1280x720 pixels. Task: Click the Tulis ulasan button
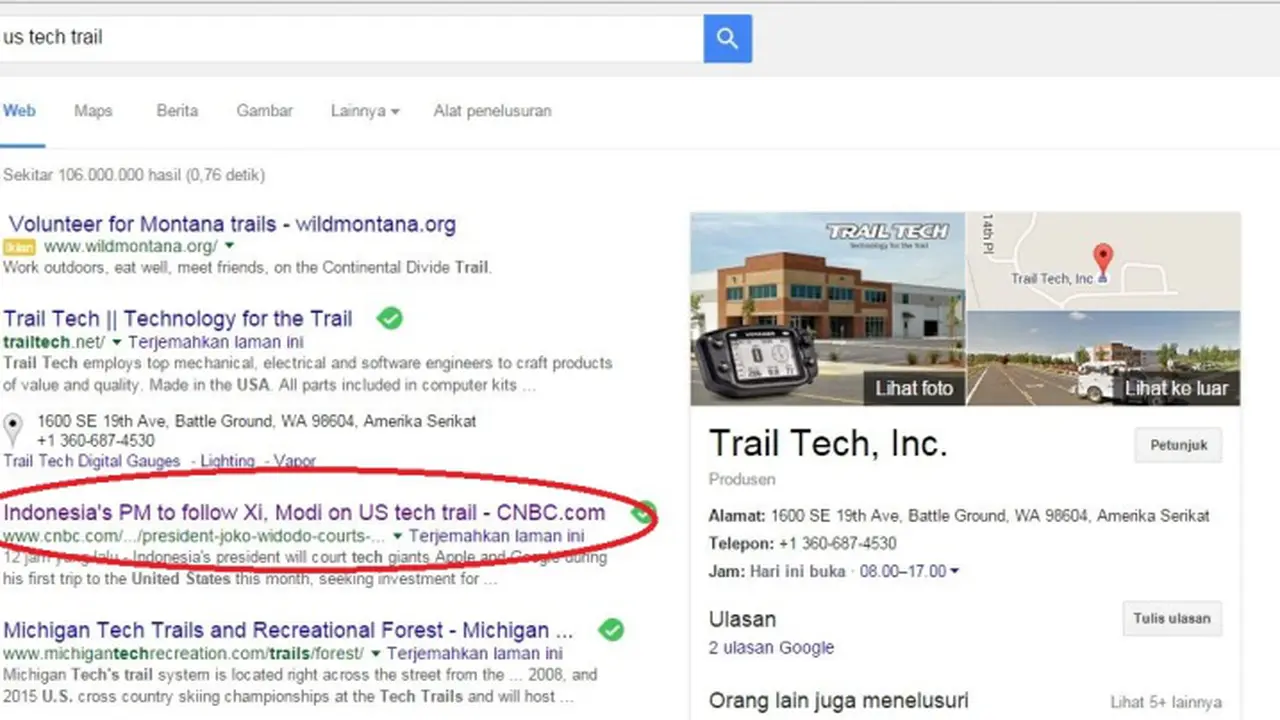click(x=1171, y=618)
